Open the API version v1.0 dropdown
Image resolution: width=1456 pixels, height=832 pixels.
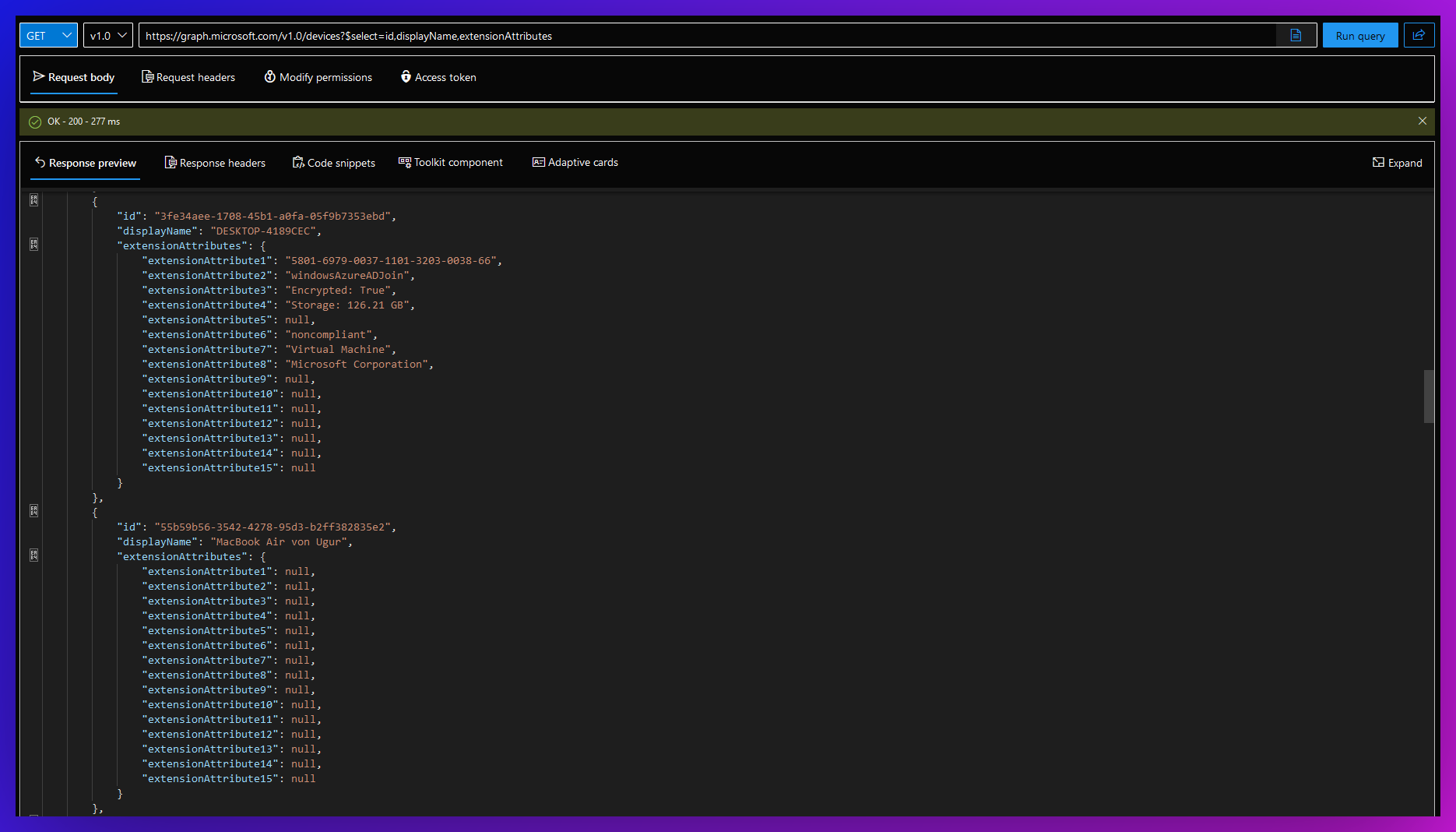[107, 36]
